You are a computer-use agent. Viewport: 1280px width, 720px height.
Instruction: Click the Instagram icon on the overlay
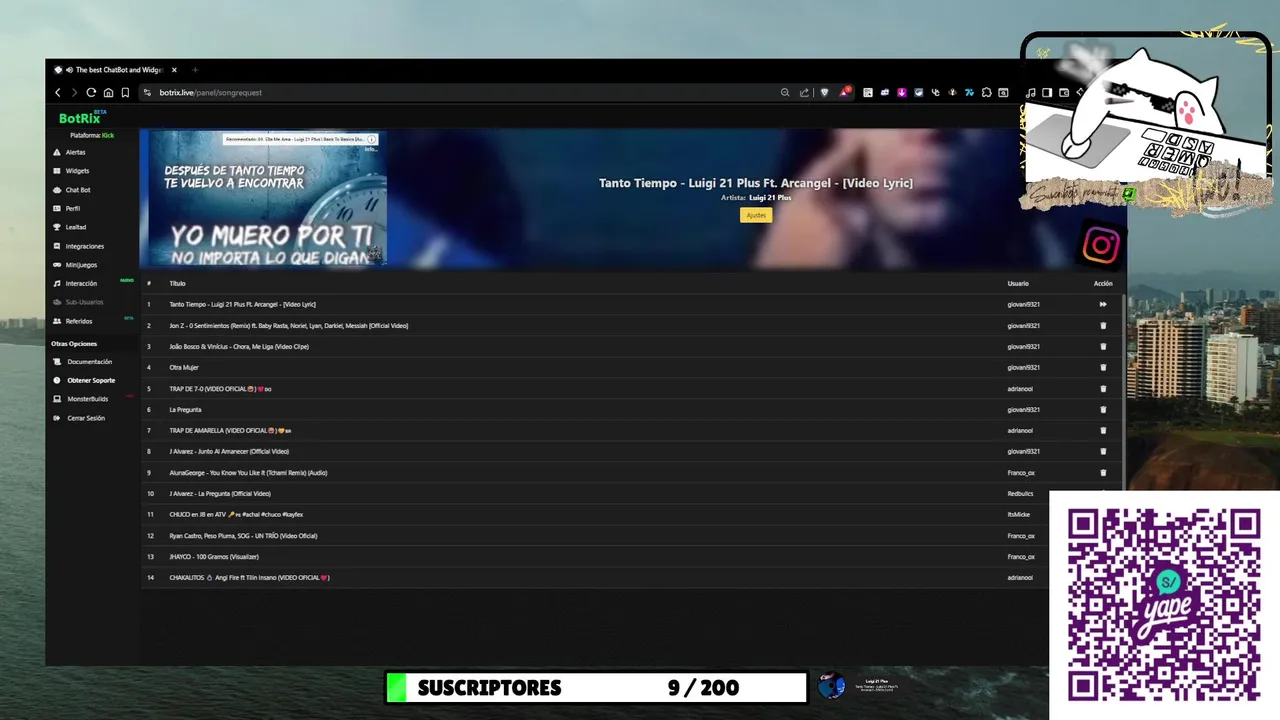click(1101, 246)
